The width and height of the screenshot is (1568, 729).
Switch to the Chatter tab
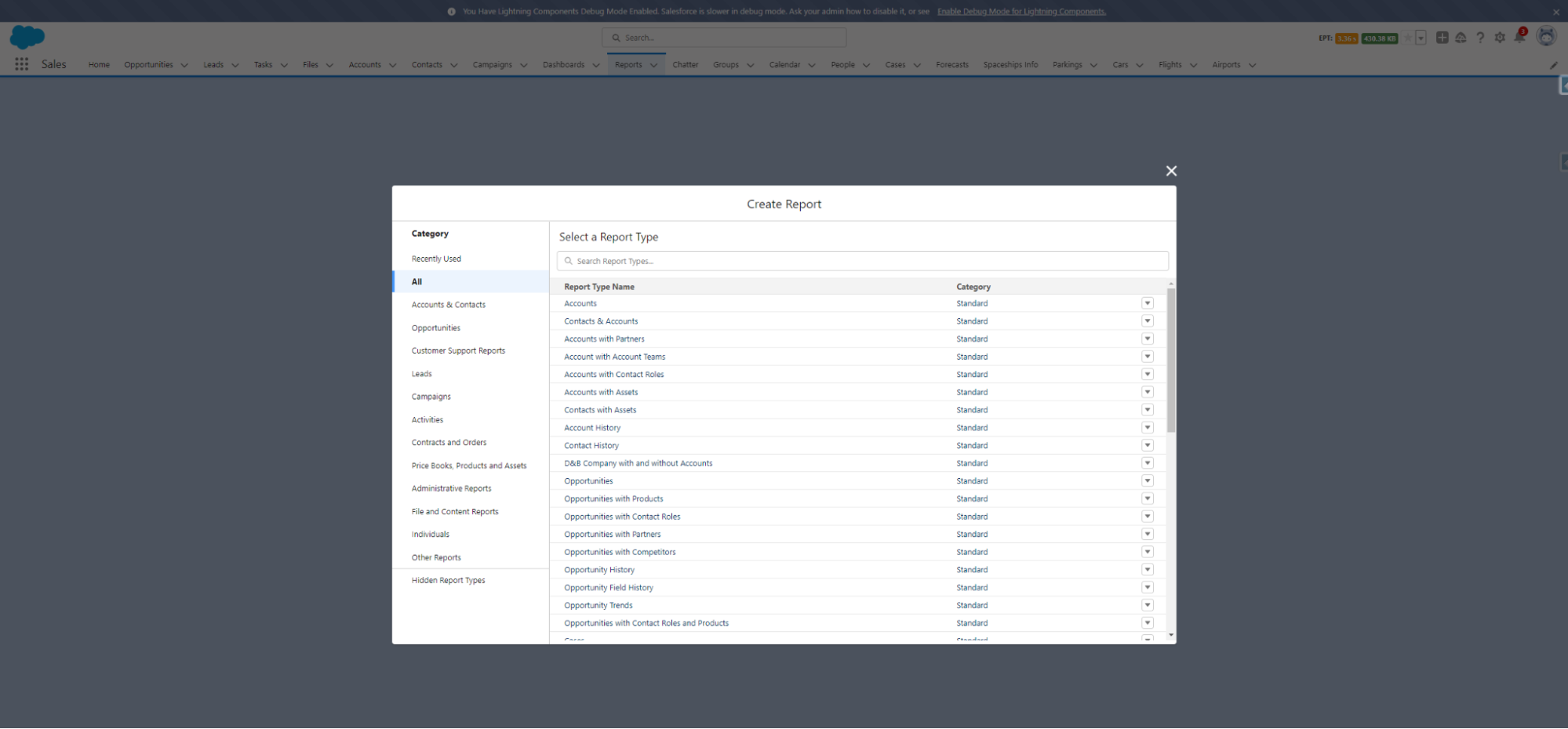[x=685, y=64]
